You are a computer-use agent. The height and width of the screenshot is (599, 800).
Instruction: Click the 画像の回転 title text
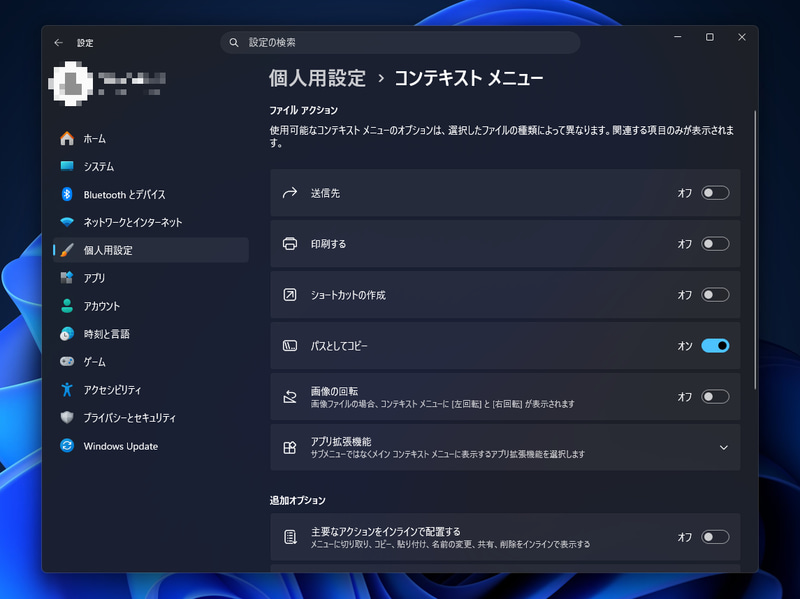pyautogui.click(x=334, y=391)
